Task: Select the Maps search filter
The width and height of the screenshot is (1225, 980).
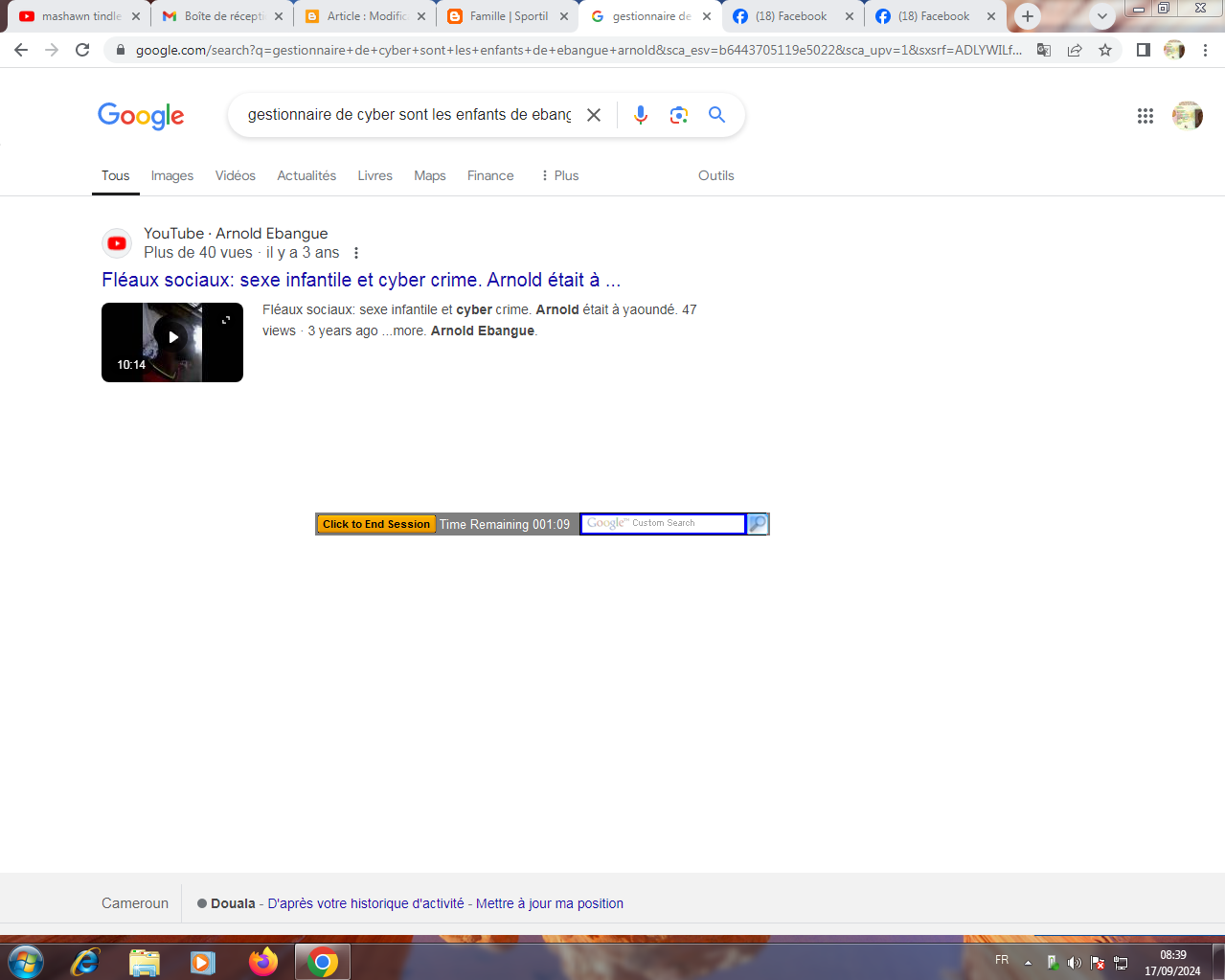Action: click(x=430, y=175)
